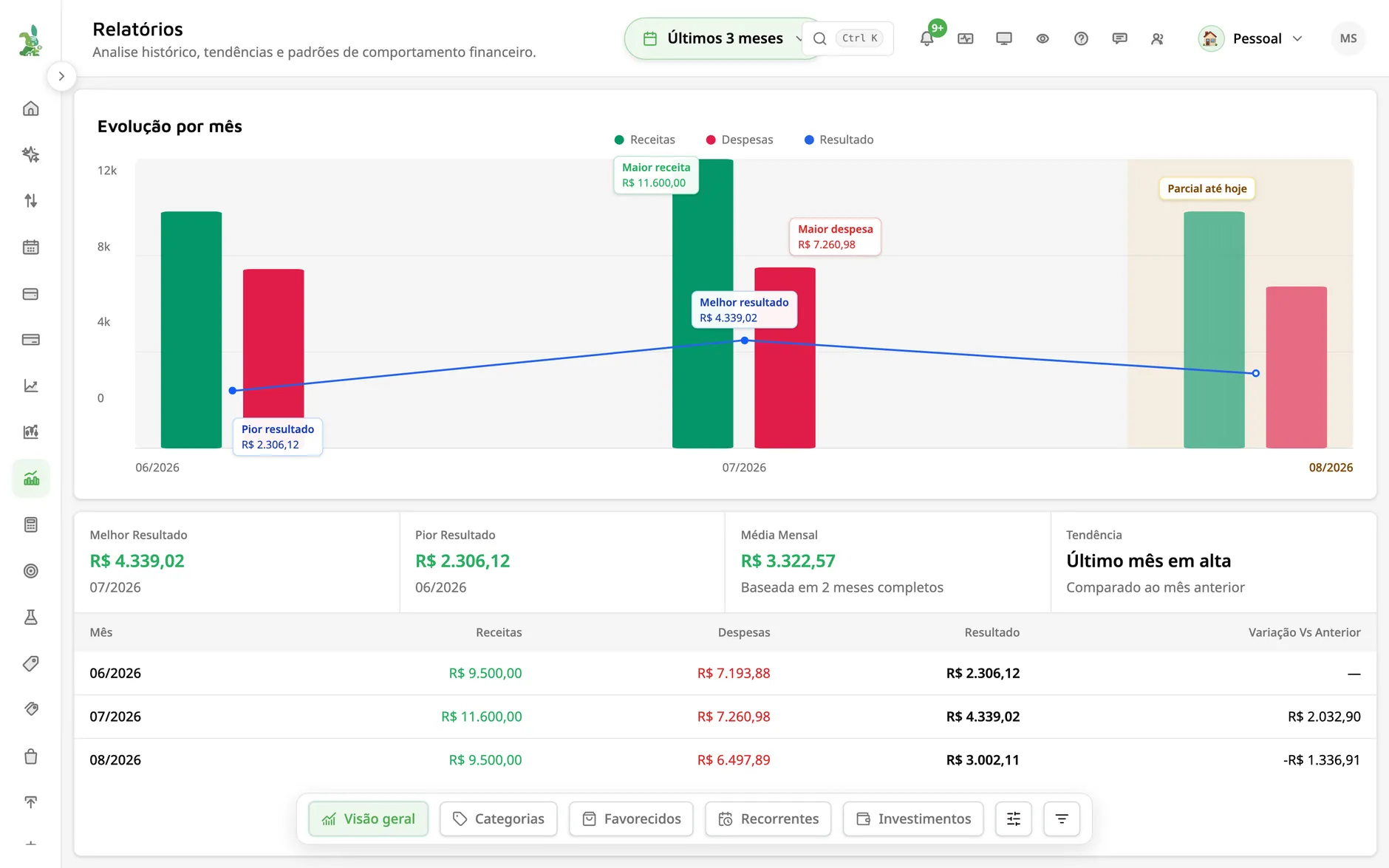Click the -R$ 1.336,91 variation cell

click(1322, 760)
